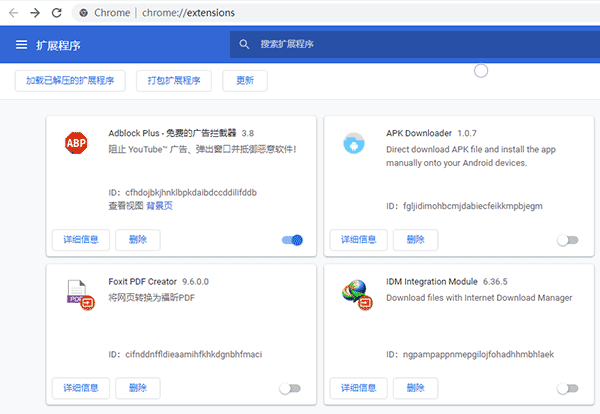Click 删除 to remove Adblock Plus
This screenshot has height=414, width=600.
(138, 240)
